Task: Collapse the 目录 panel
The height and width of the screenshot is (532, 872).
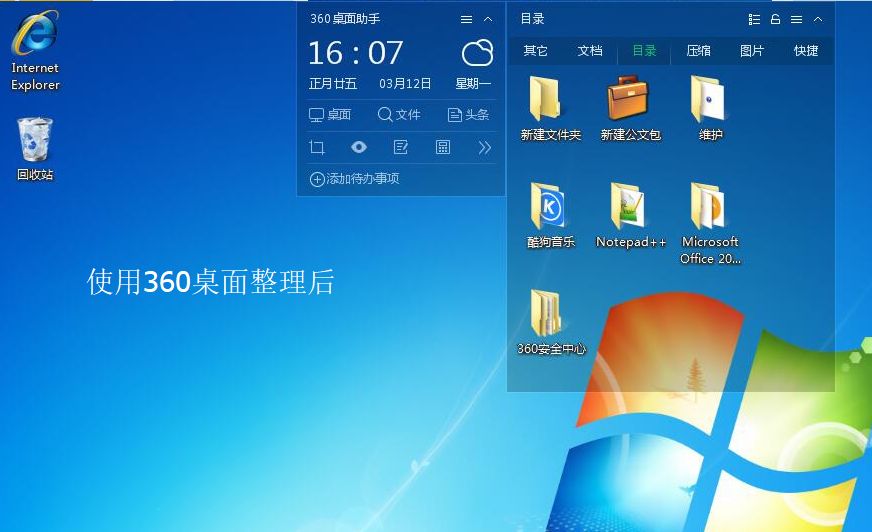Action: click(x=818, y=19)
